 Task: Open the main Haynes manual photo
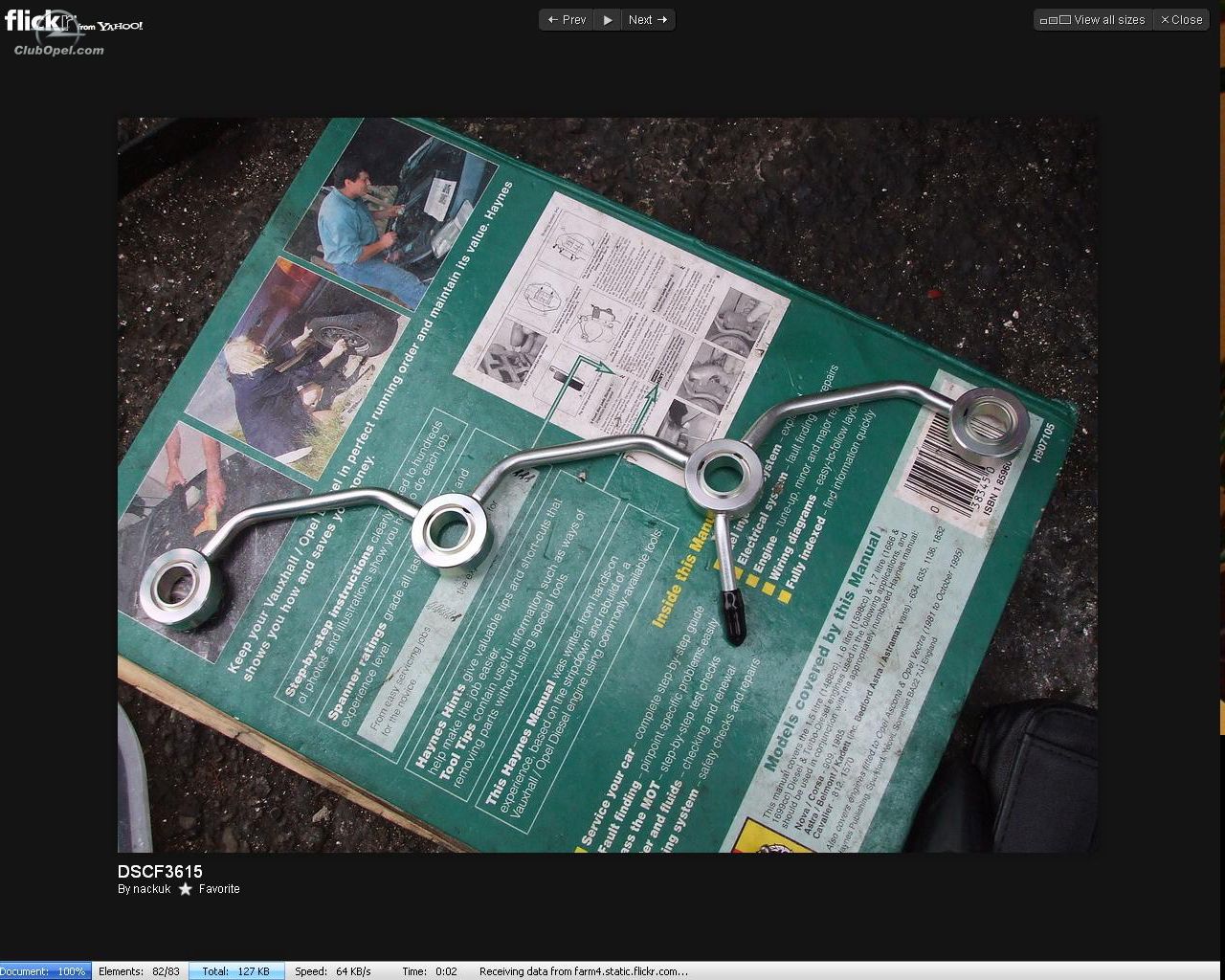608,485
